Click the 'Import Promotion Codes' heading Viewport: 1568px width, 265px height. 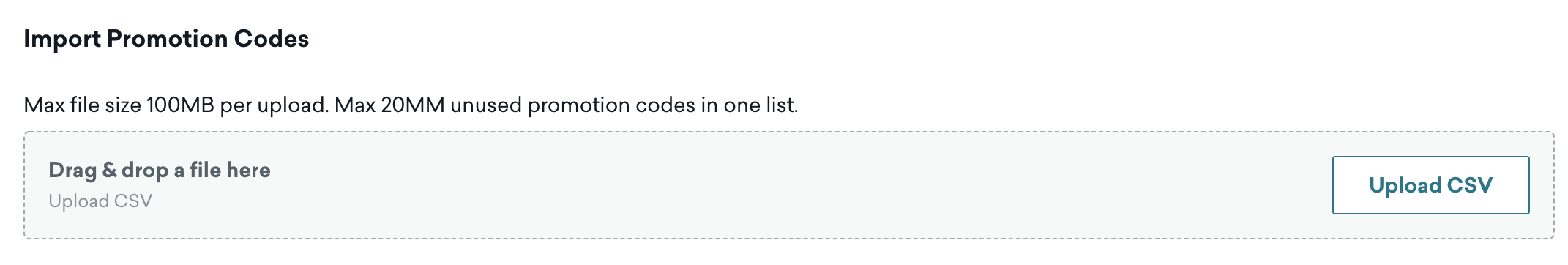click(166, 38)
